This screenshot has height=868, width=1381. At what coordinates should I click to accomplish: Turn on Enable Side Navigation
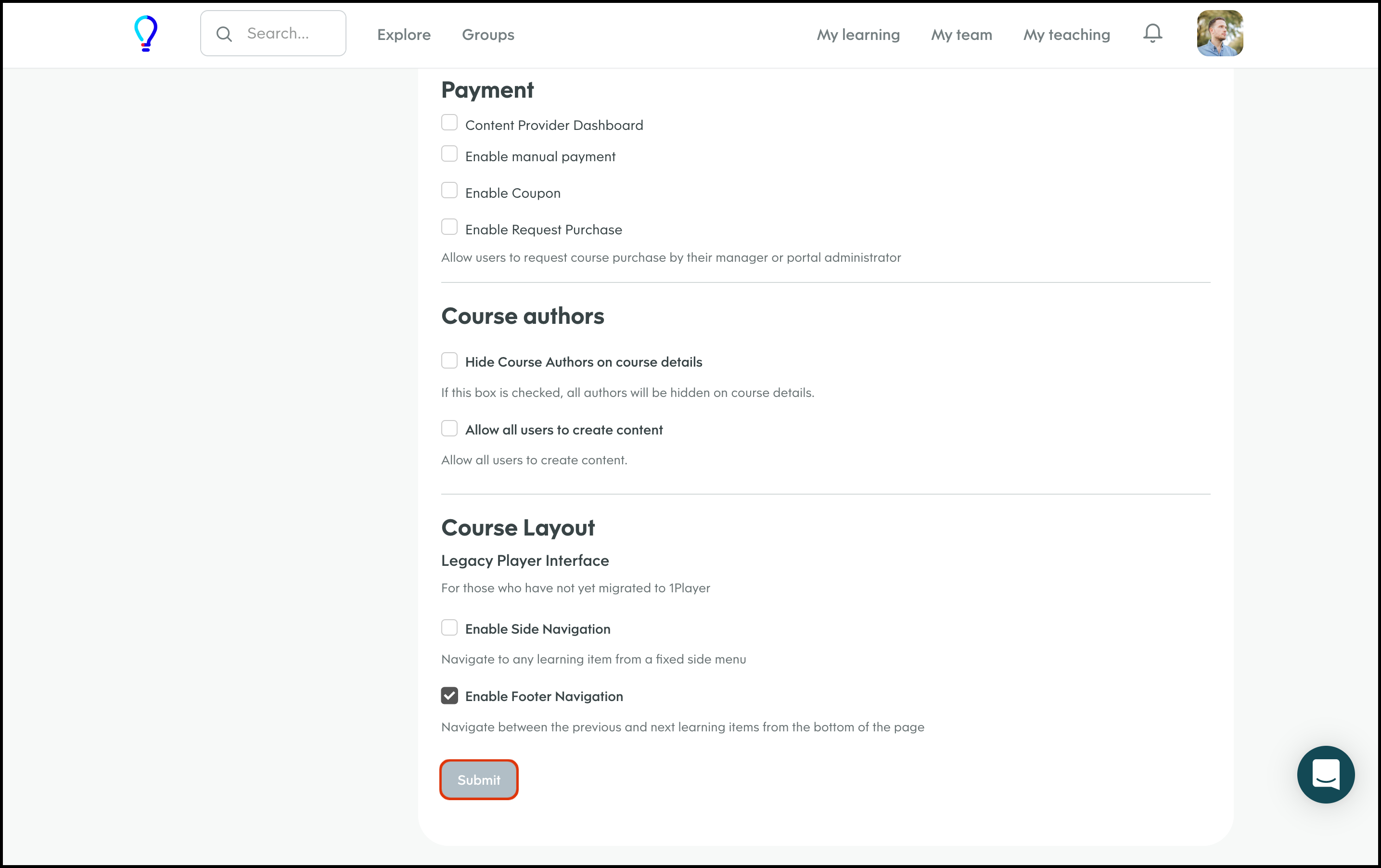pyautogui.click(x=449, y=627)
